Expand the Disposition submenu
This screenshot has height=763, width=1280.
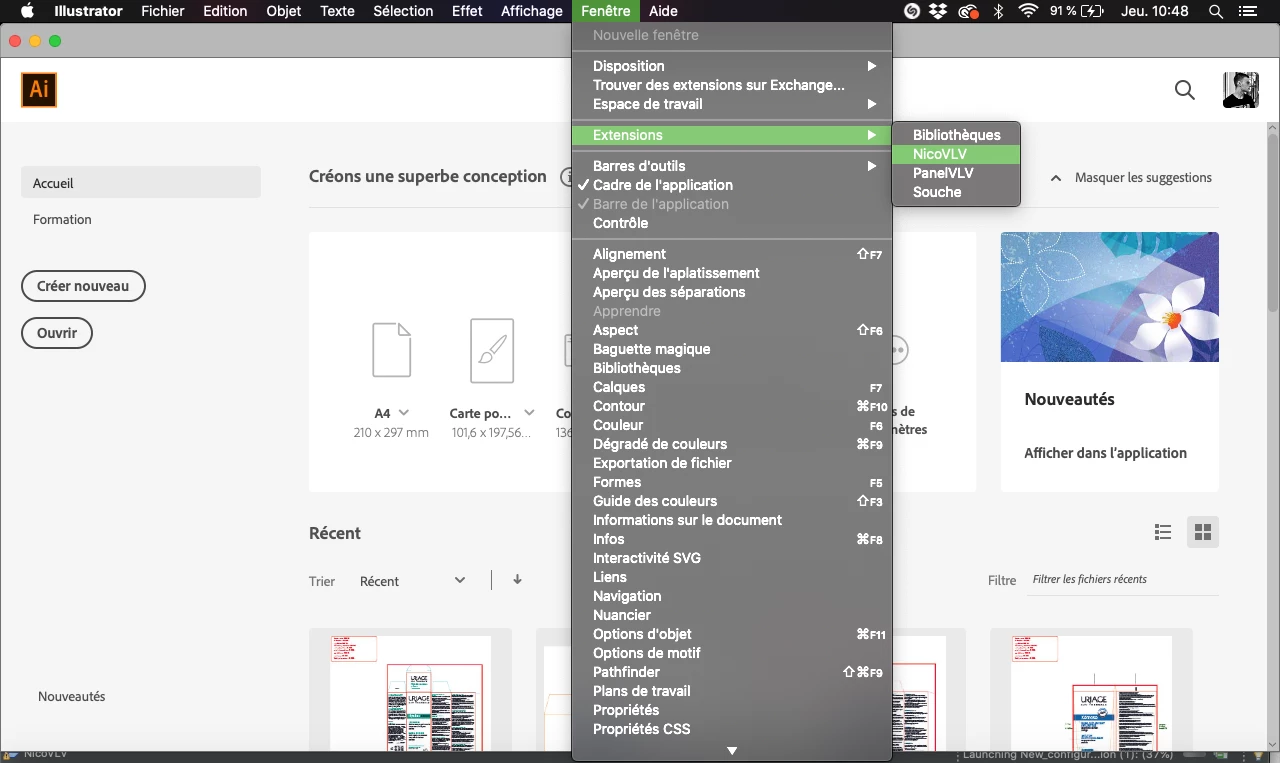732,66
